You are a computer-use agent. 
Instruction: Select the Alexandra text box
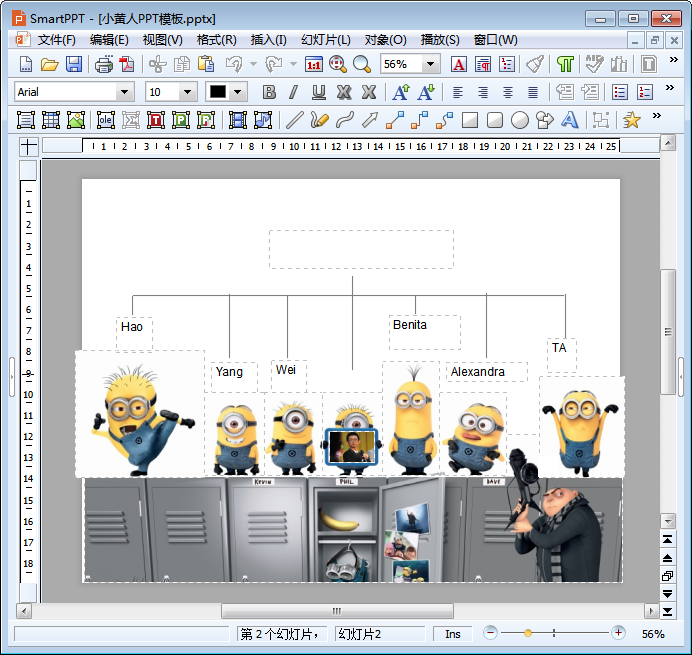486,372
